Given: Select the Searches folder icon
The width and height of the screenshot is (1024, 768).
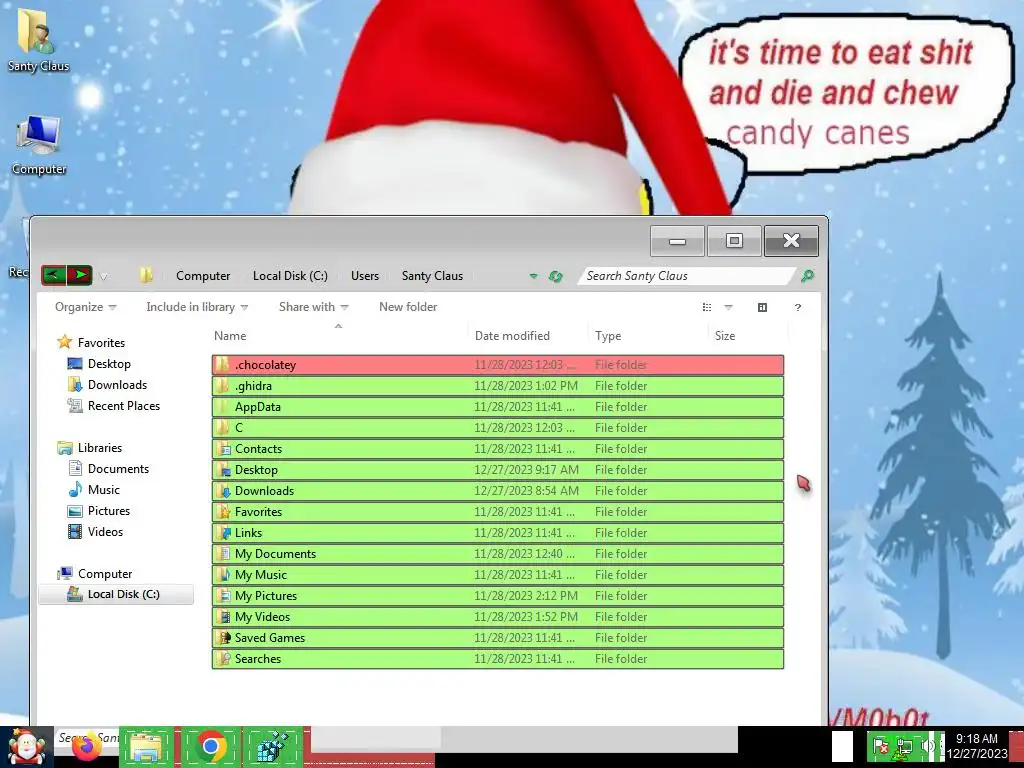Looking at the screenshot, I should (x=225, y=658).
